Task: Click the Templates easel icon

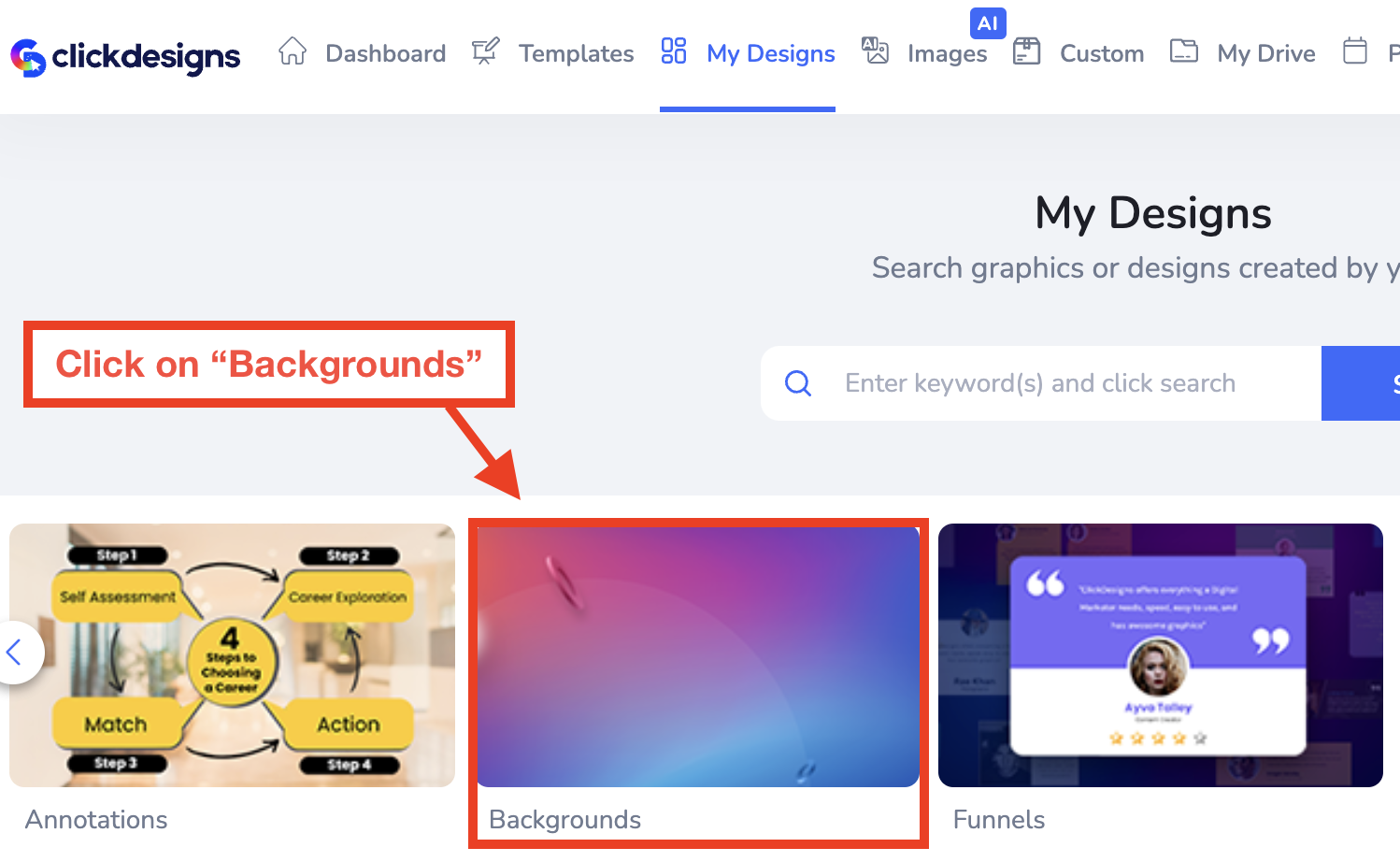Action: click(485, 50)
